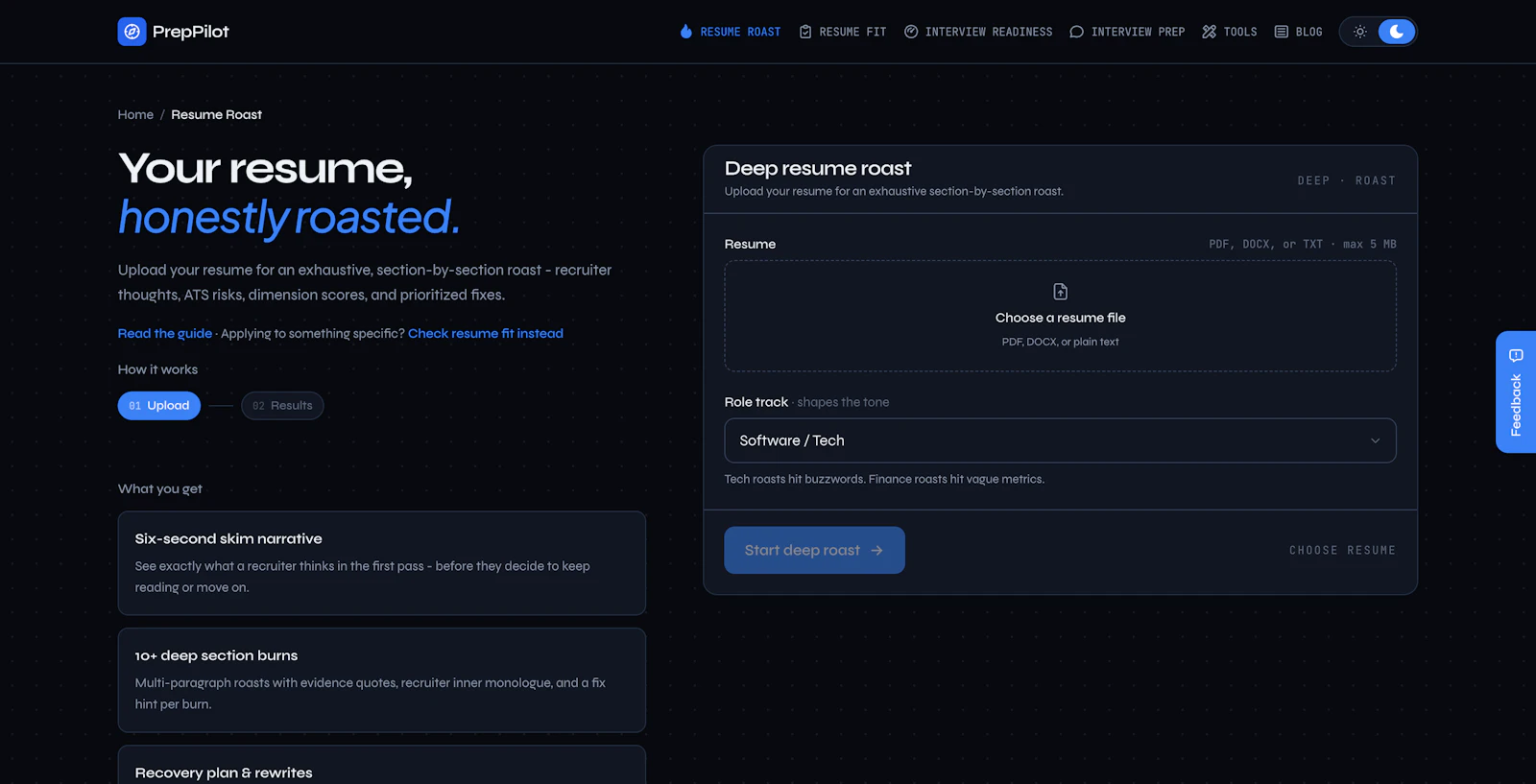Click the Recovery plan & rewrites card

pyautogui.click(x=382, y=765)
